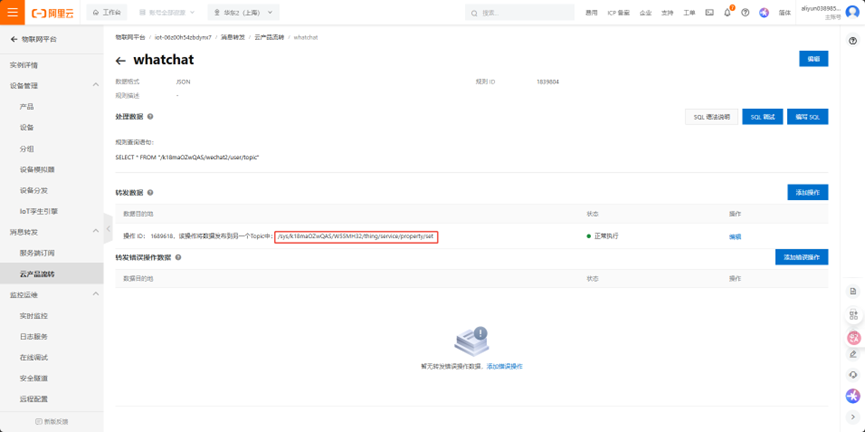The width and height of the screenshot is (865, 432).
Task: Expand the right sidebar chevron arrow
Action: [x=853, y=417]
